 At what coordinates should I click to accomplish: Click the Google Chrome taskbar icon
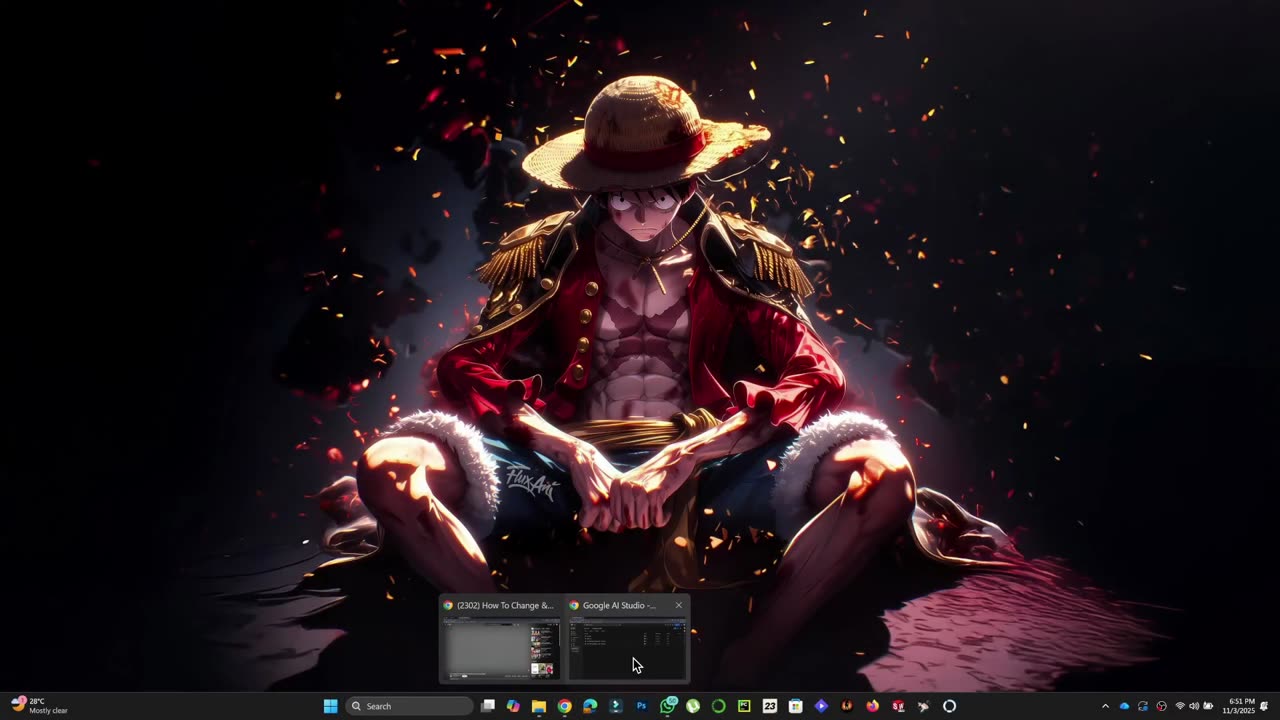564,706
